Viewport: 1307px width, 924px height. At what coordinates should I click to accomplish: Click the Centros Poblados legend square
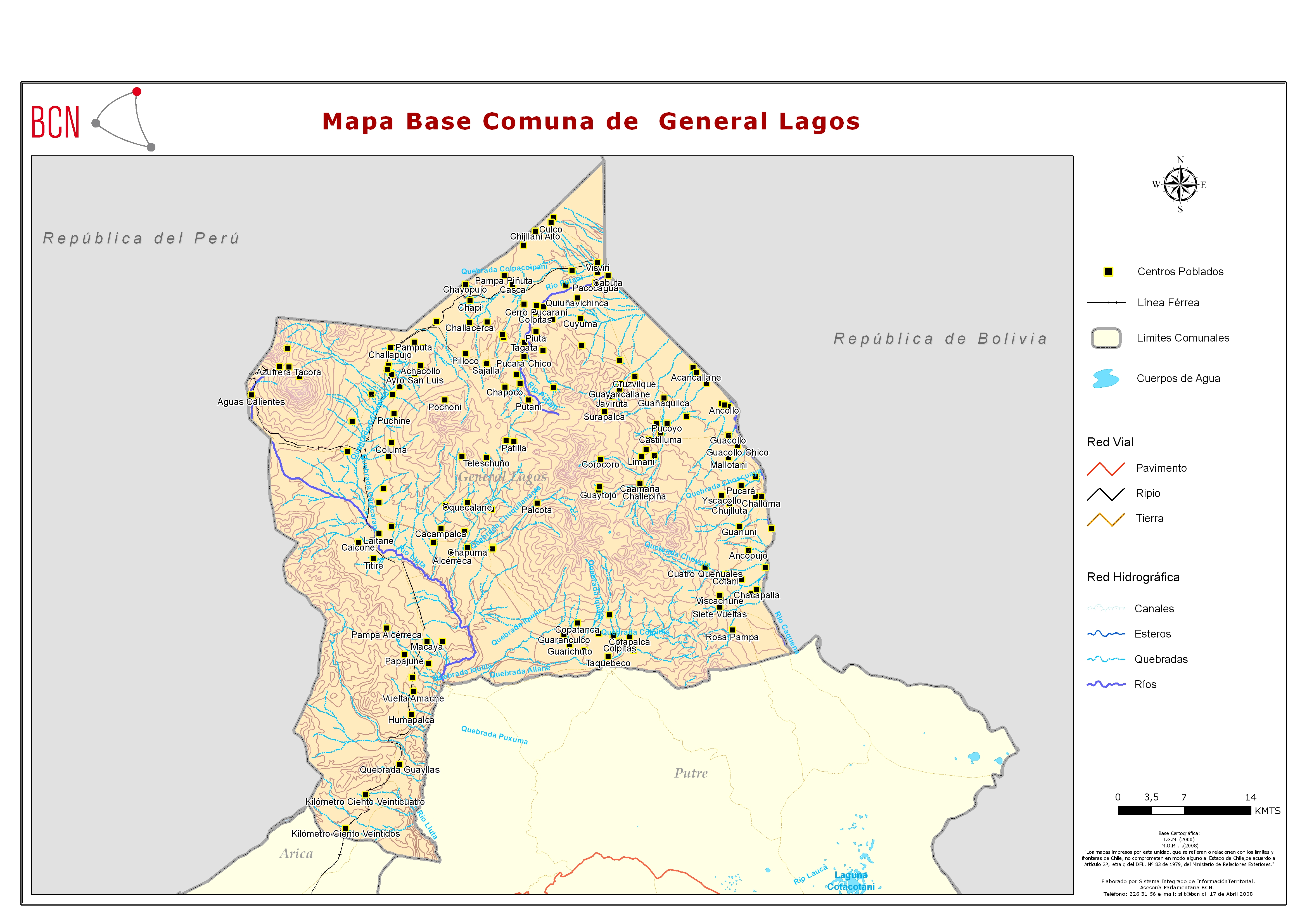coord(1108,272)
